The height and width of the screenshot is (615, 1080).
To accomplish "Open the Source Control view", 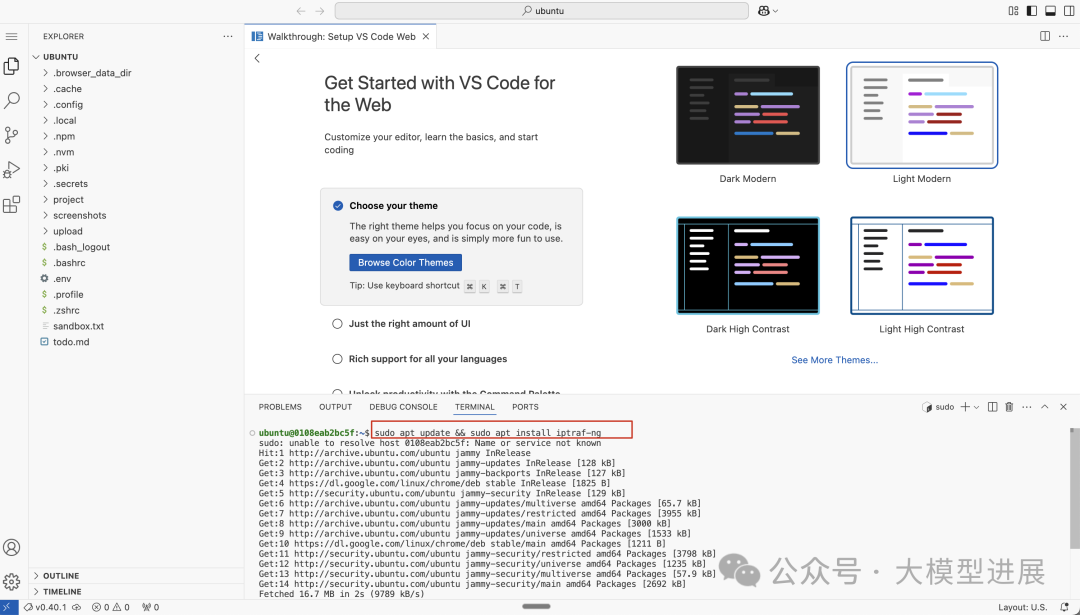I will 12,135.
